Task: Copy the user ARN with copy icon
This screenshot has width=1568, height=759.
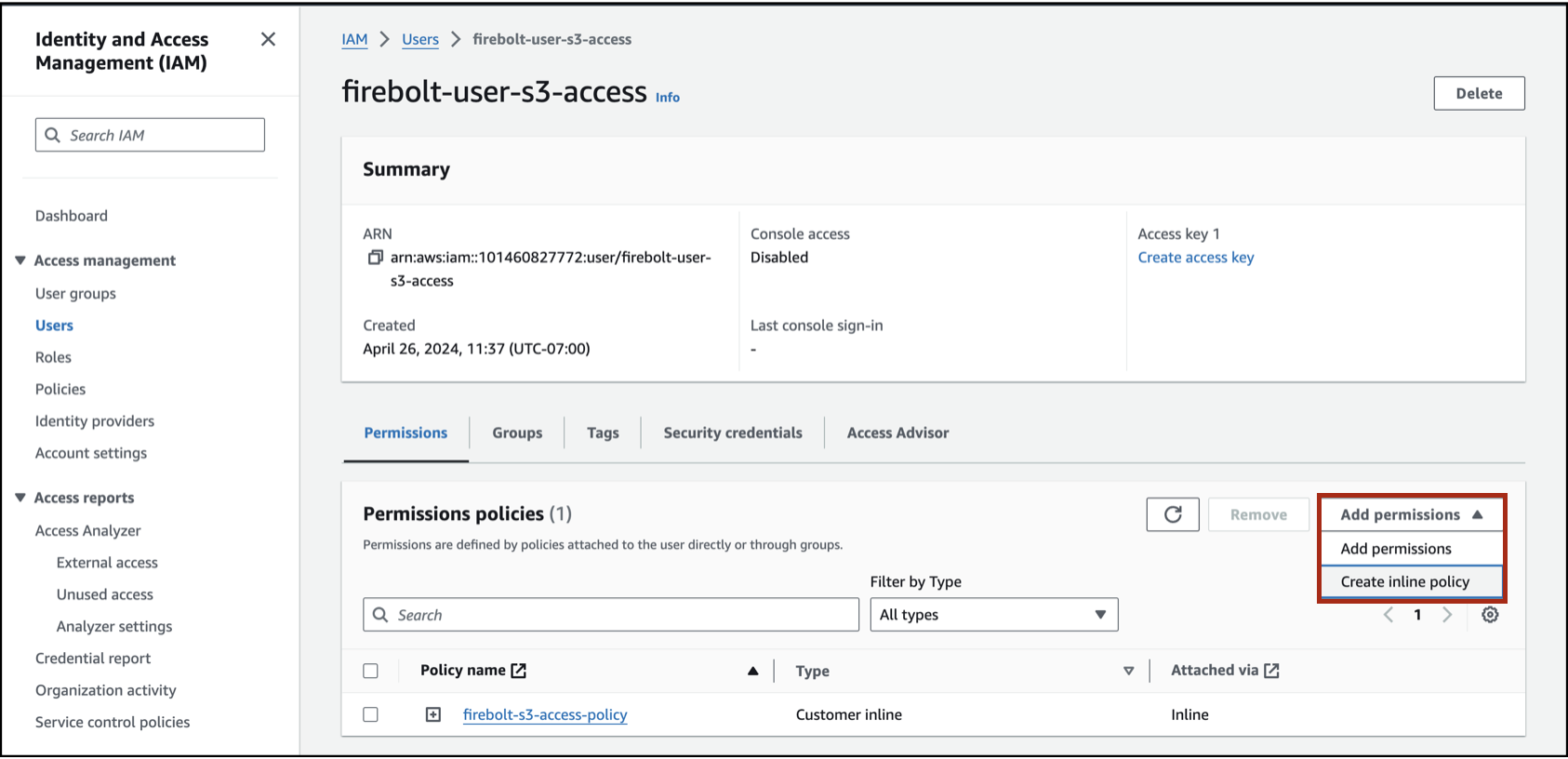Action: tap(375, 258)
